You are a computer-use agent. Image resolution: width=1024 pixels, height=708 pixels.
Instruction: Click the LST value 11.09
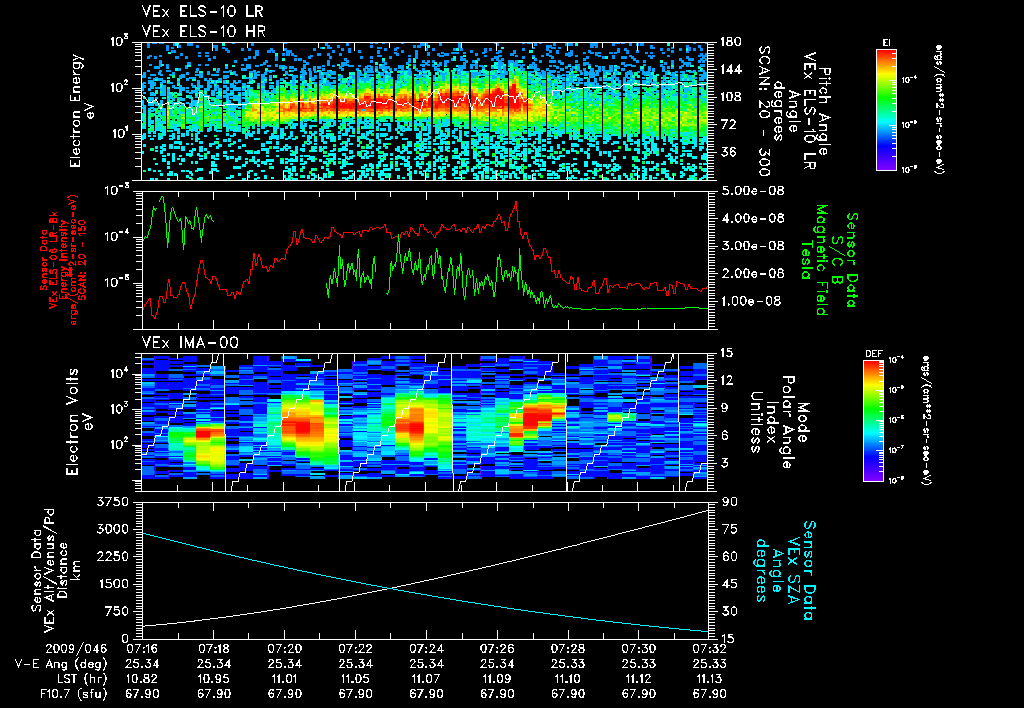[x=497, y=679]
